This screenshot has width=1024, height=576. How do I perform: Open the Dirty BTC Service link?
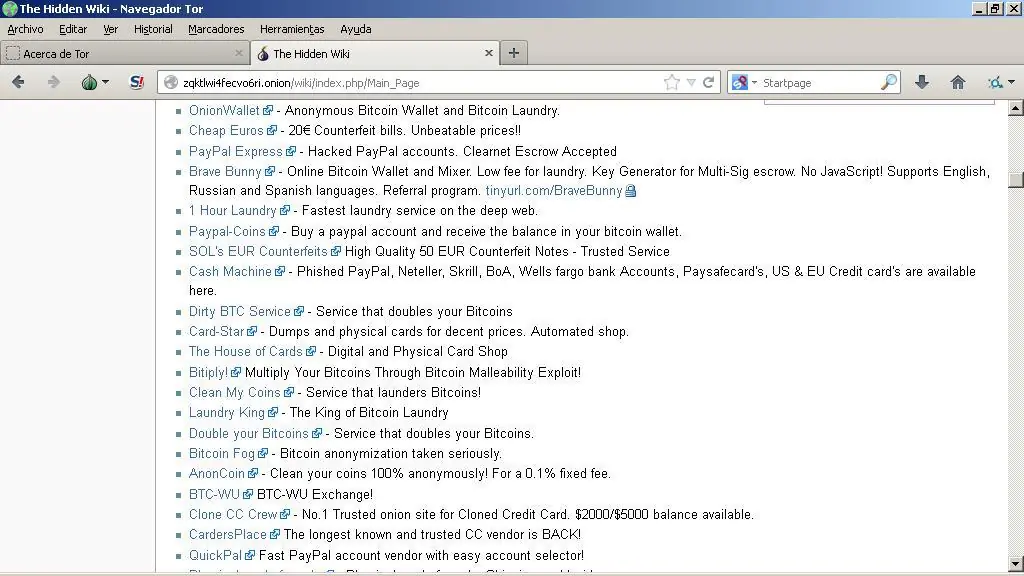[x=240, y=312]
